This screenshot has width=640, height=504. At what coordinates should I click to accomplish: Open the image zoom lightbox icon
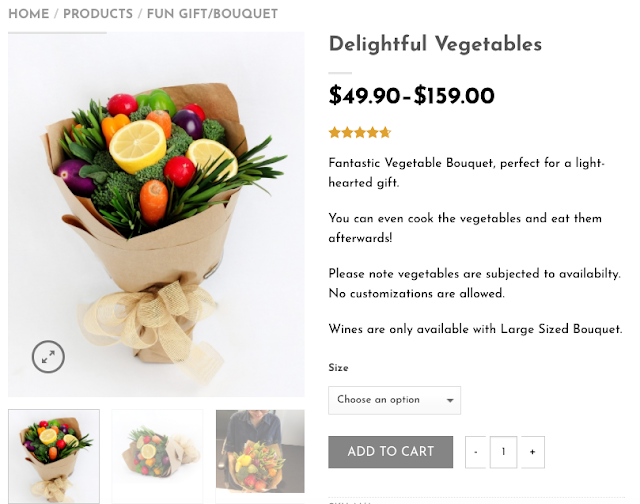pos(48,357)
